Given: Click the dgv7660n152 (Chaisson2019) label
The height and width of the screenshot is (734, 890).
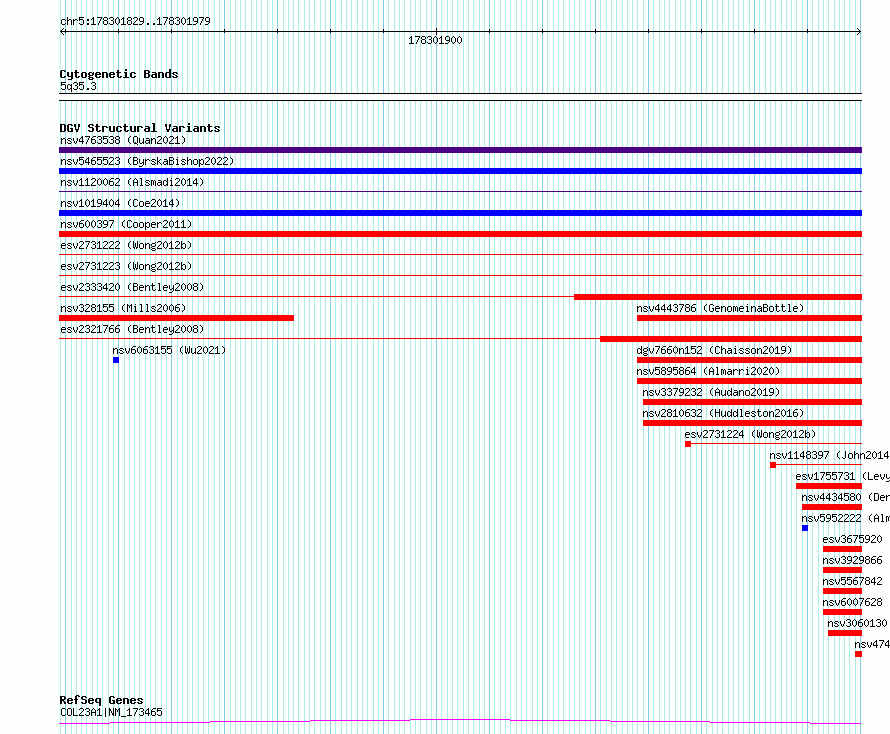Looking at the screenshot, I should click(714, 350).
